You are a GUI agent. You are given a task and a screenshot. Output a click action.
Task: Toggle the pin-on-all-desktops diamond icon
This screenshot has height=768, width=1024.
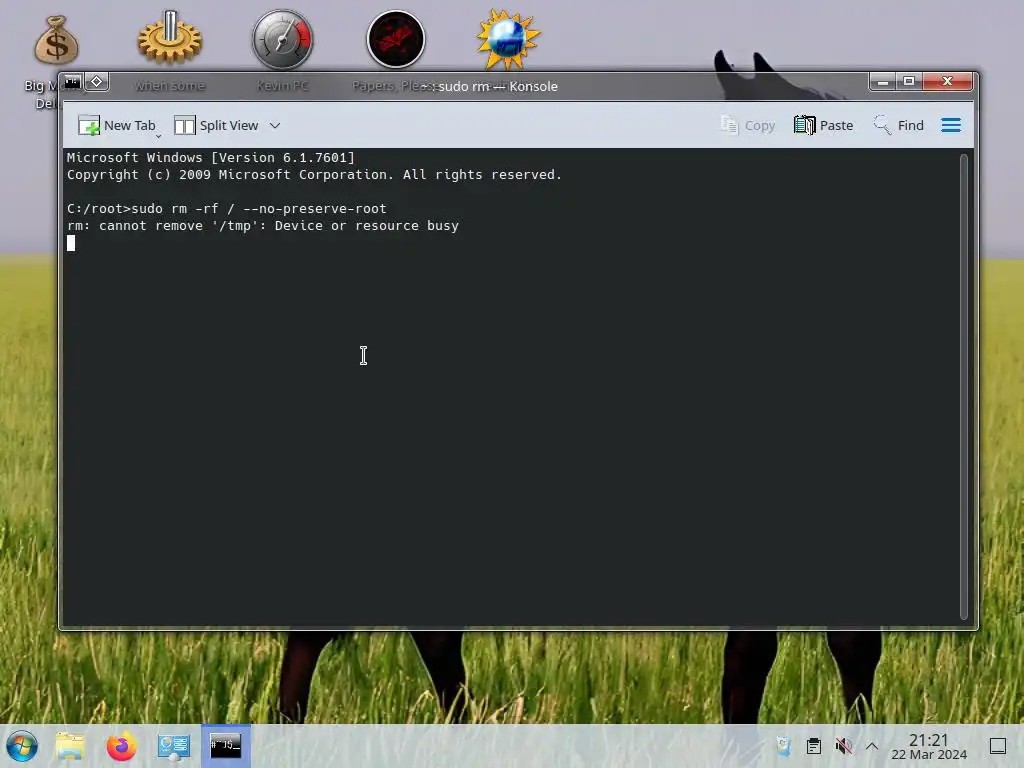[97, 82]
